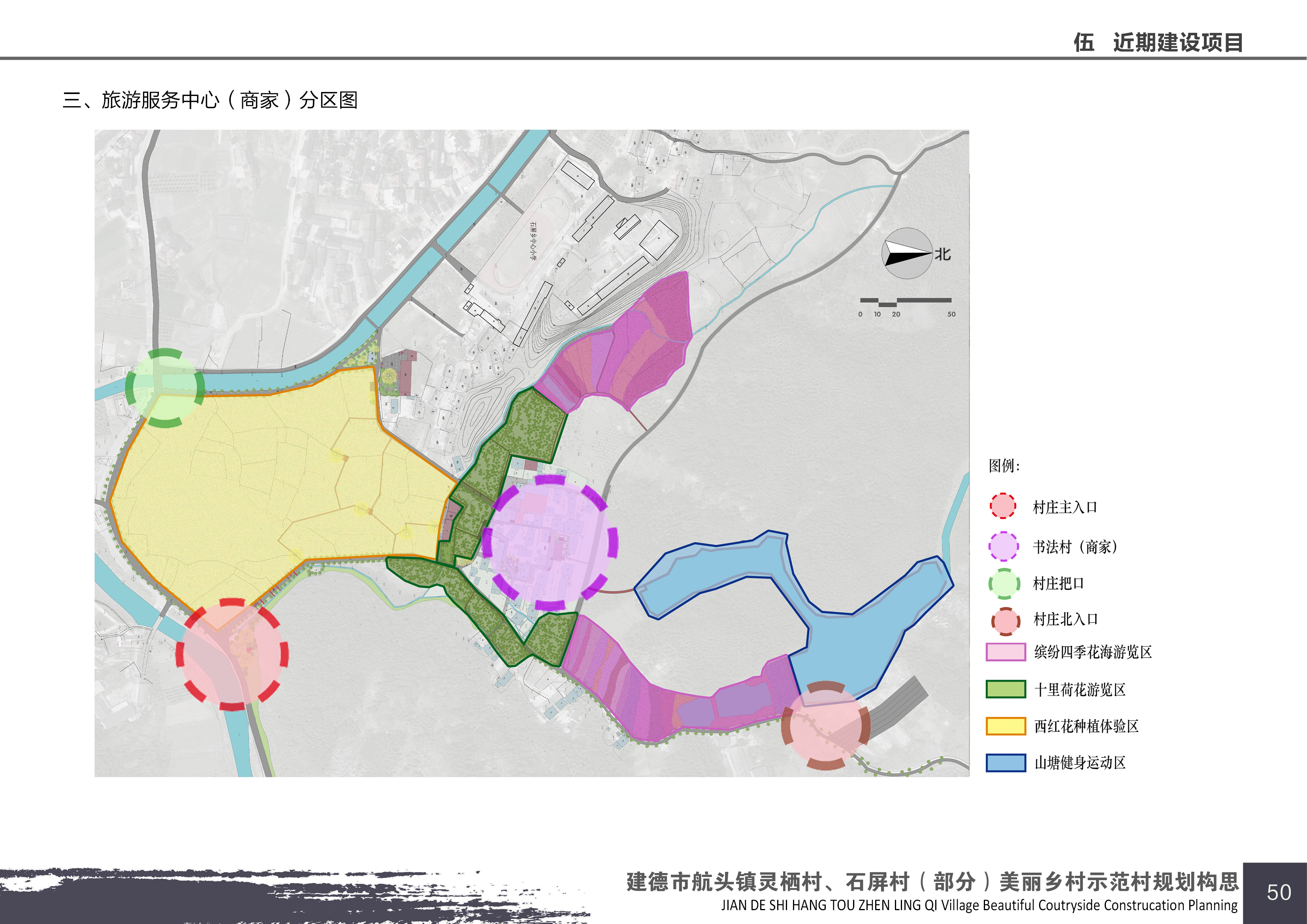Click the page number 50 box
1307x924 pixels.
pos(1278,893)
